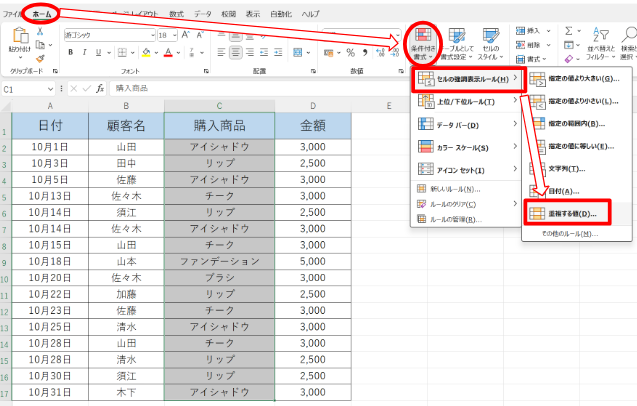This screenshot has width=637, height=406.
Task: Click その他のルール(M)... at submenu bottom
Action: (569, 233)
